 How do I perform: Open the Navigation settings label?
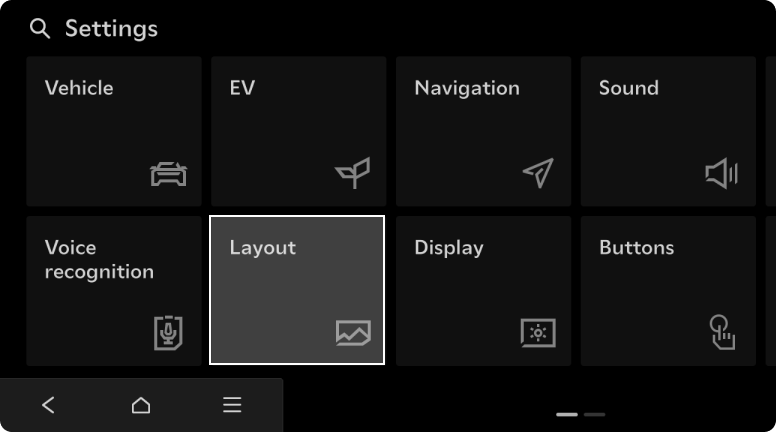[x=467, y=88]
